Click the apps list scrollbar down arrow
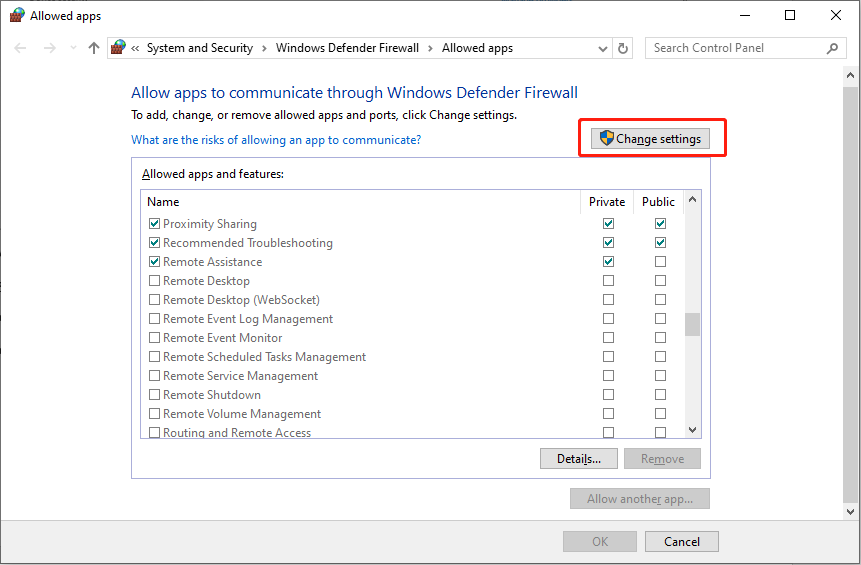The image size is (861, 565). [x=692, y=430]
